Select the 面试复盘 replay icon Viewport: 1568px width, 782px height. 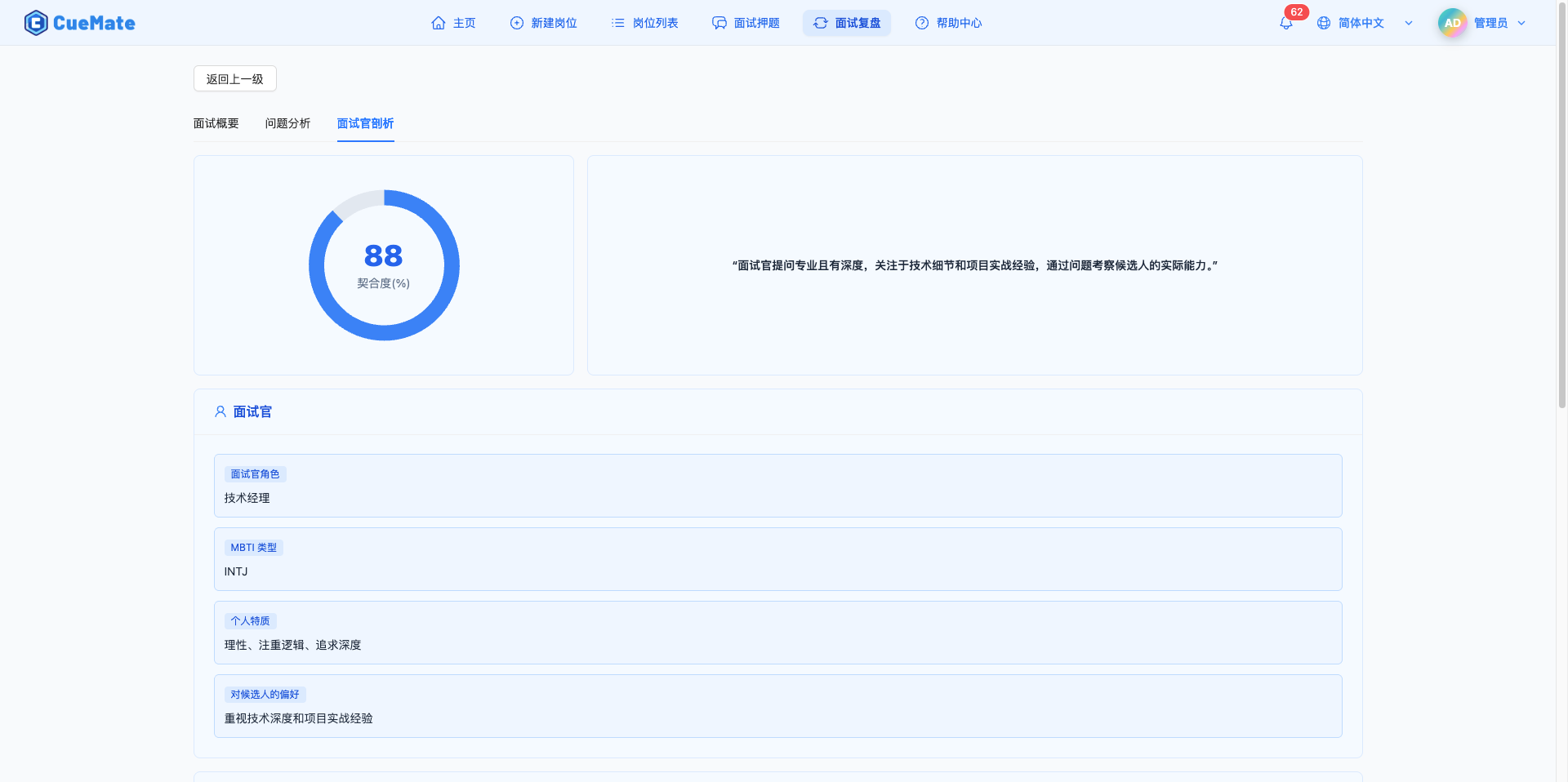(x=820, y=23)
